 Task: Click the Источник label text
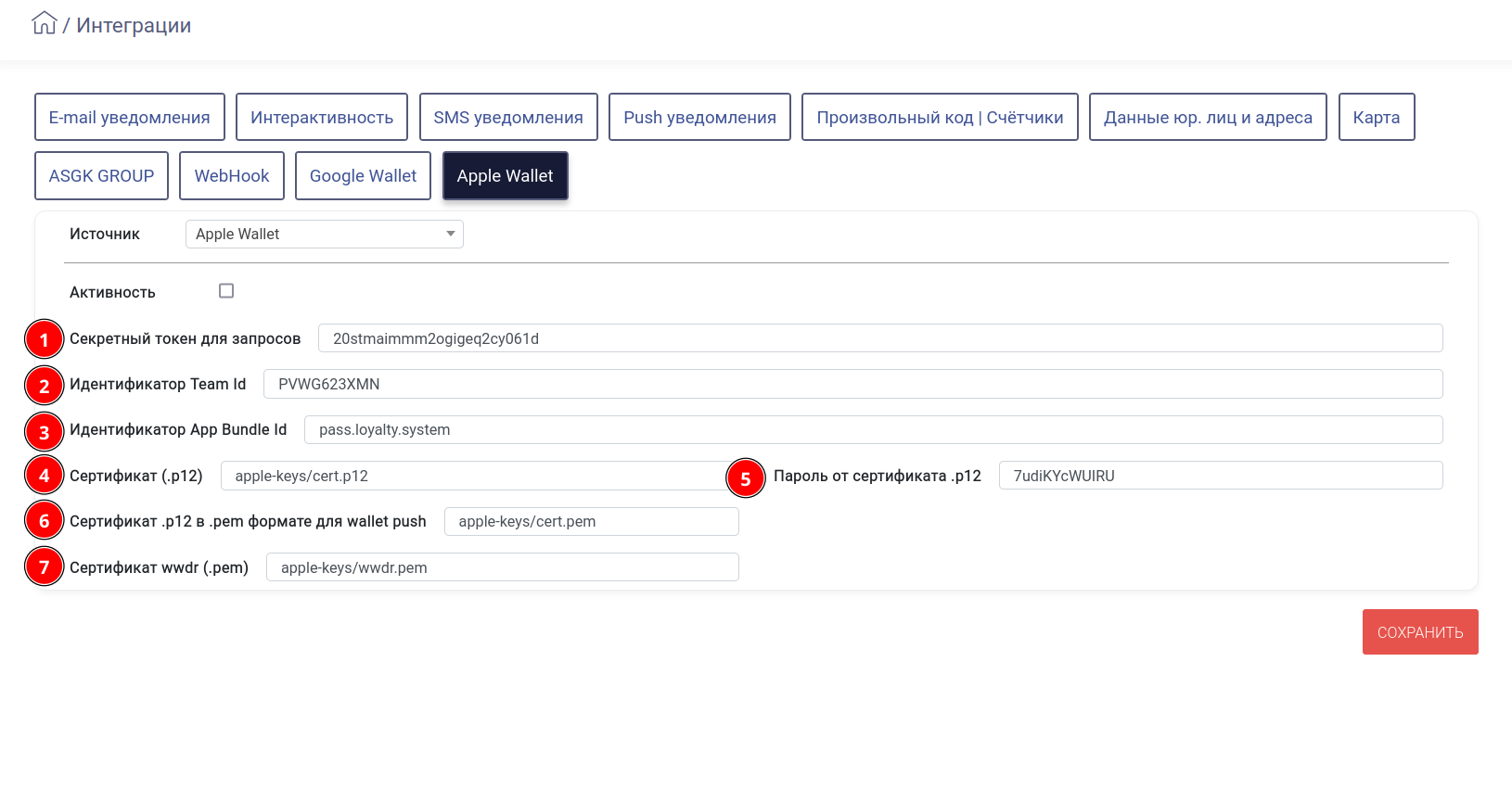[x=105, y=234]
